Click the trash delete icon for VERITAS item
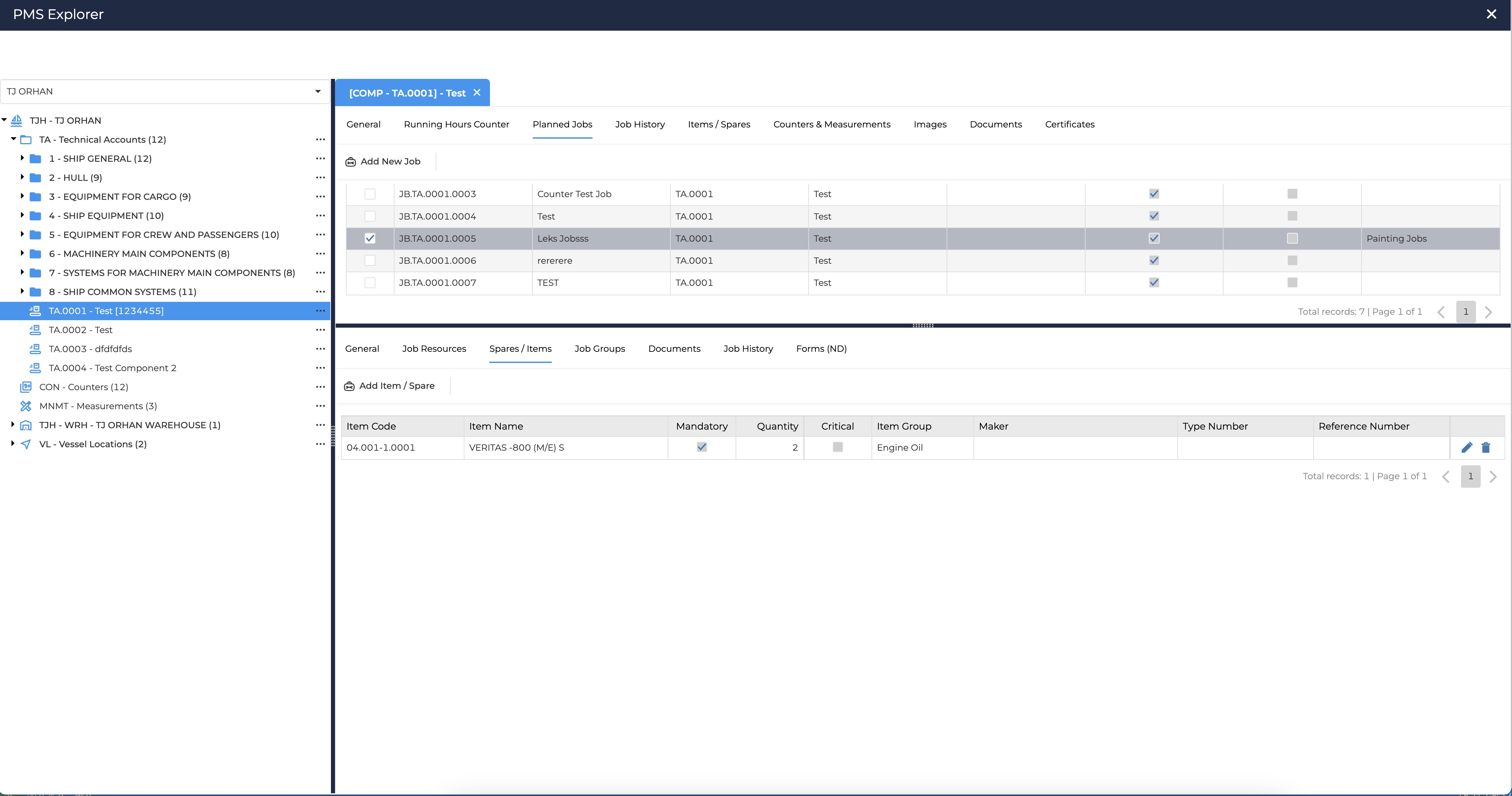This screenshot has height=796, width=1512. [1485, 447]
